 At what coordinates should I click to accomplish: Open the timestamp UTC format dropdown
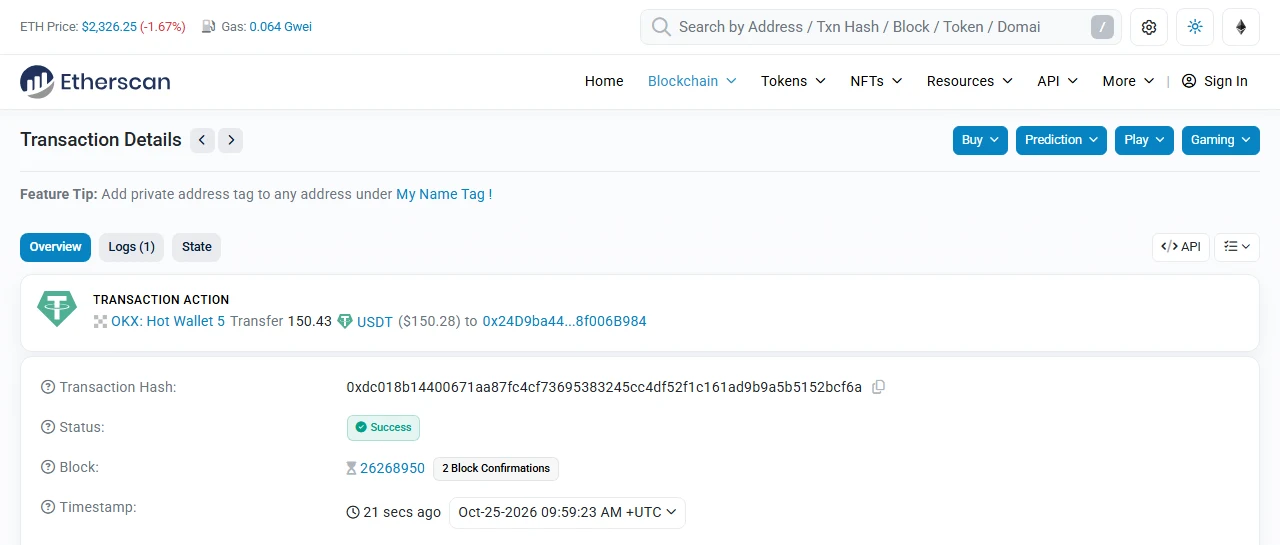point(567,512)
